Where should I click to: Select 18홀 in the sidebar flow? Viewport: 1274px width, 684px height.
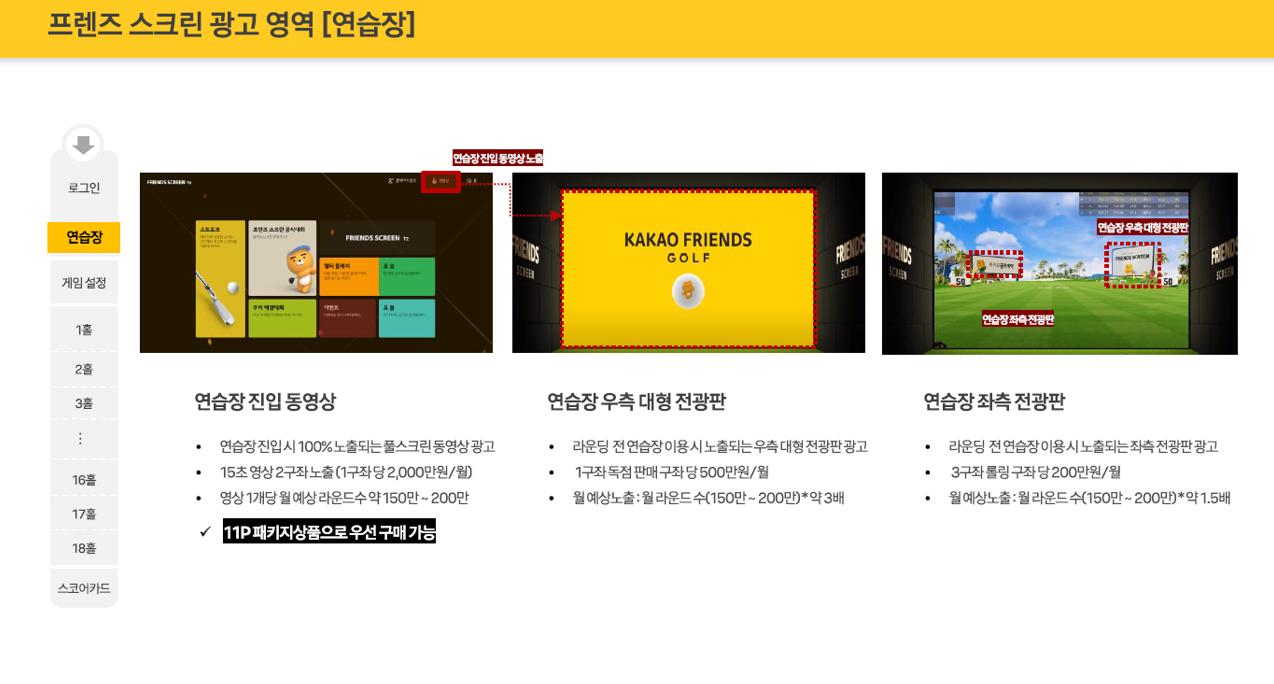(x=84, y=548)
